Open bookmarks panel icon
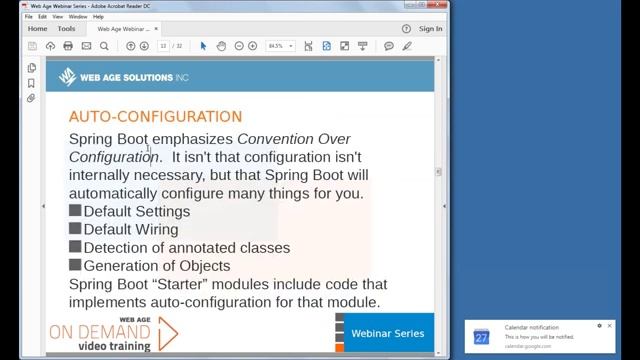 tap(31, 83)
